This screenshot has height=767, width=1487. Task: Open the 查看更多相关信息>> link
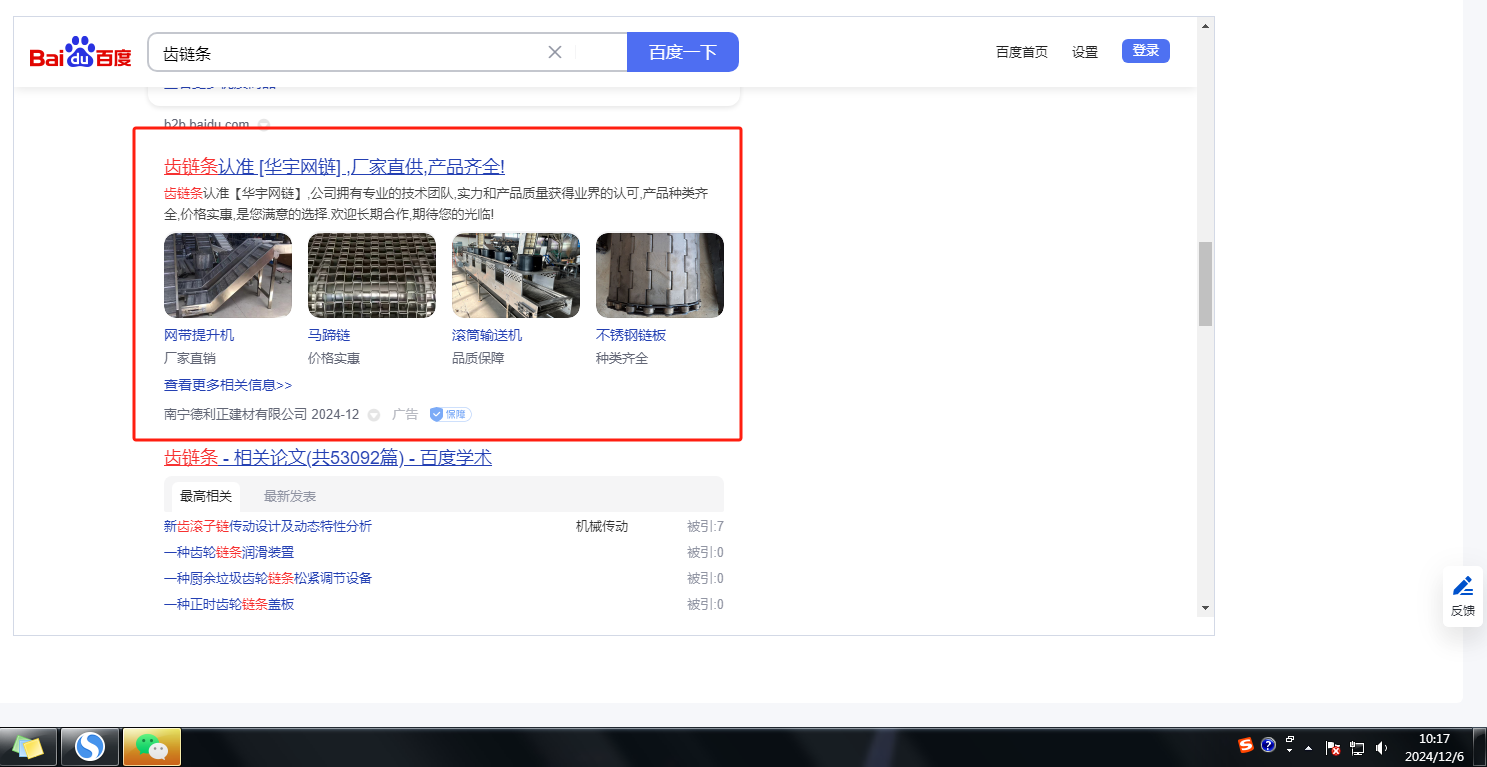228,385
